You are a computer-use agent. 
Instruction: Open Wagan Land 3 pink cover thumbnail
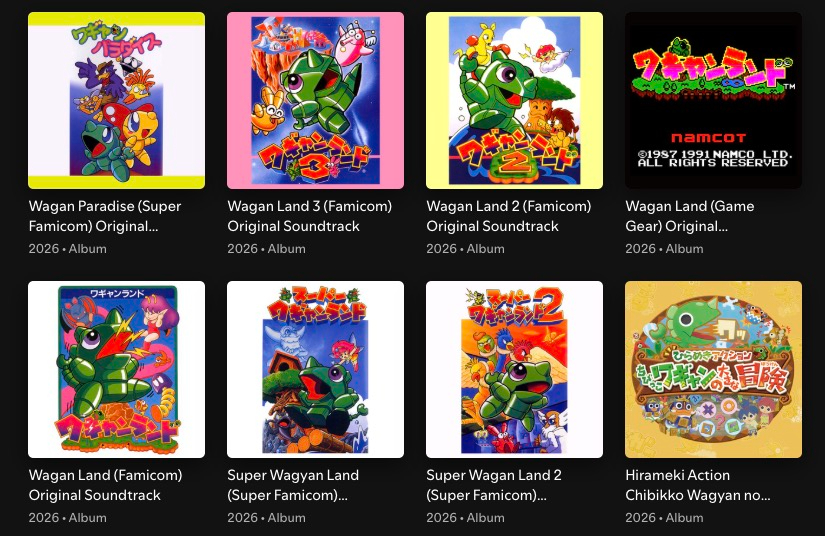[315, 100]
